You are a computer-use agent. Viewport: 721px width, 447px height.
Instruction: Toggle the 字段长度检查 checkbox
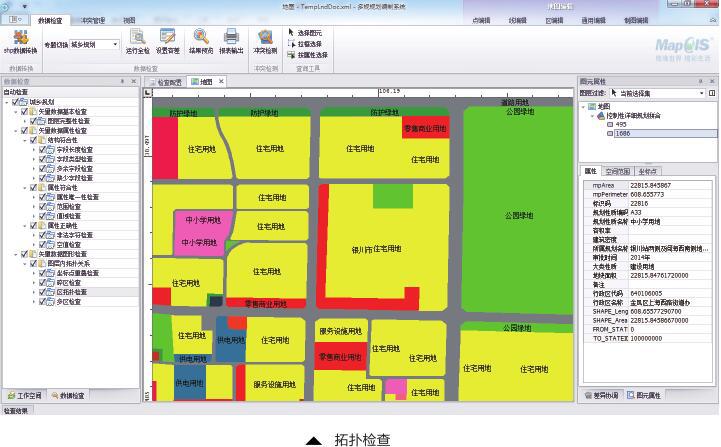[42, 149]
